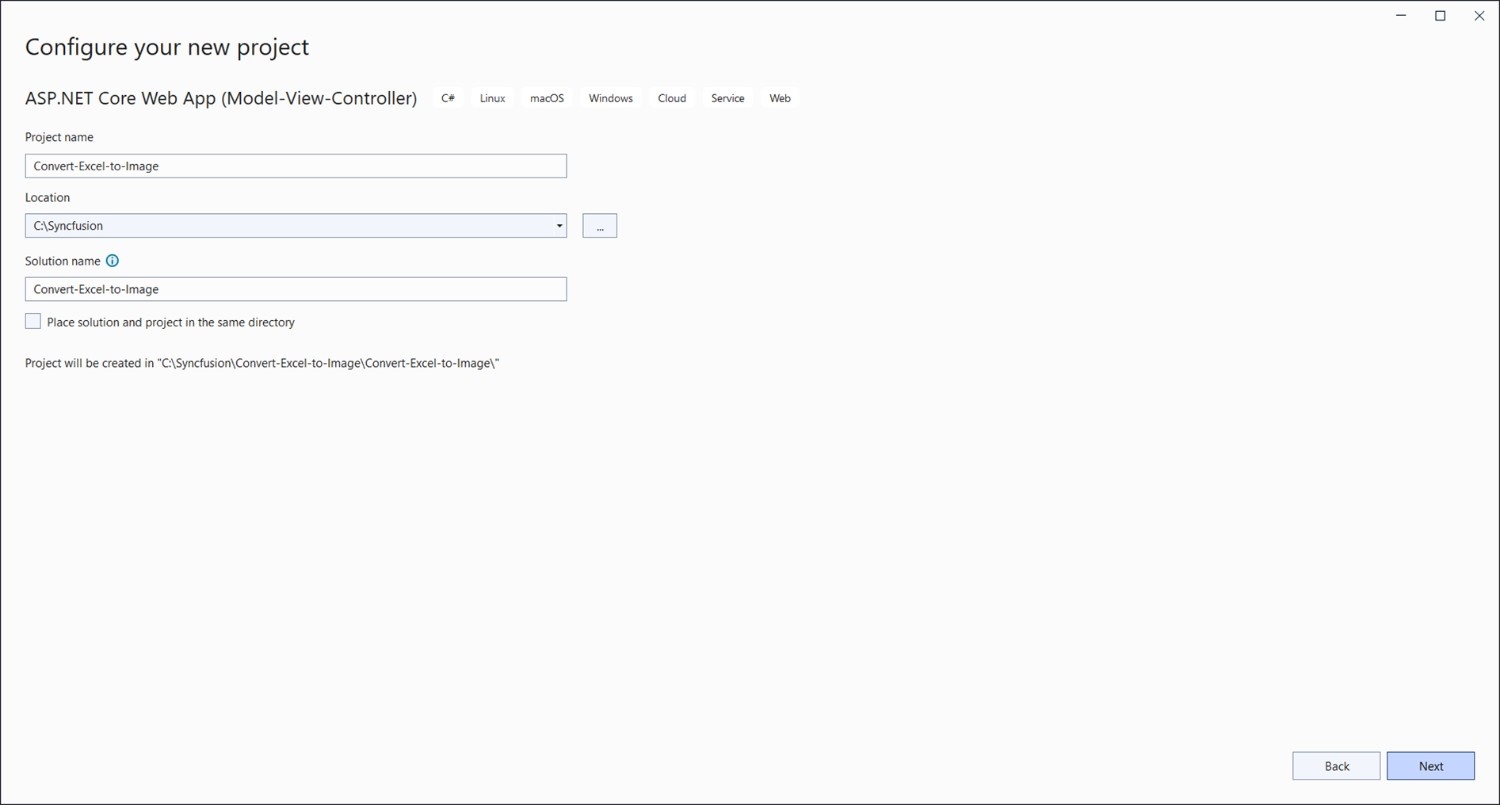This screenshot has width=1500, height=805.
Task: Click the Service project type tag
Action: click(727, 98)
